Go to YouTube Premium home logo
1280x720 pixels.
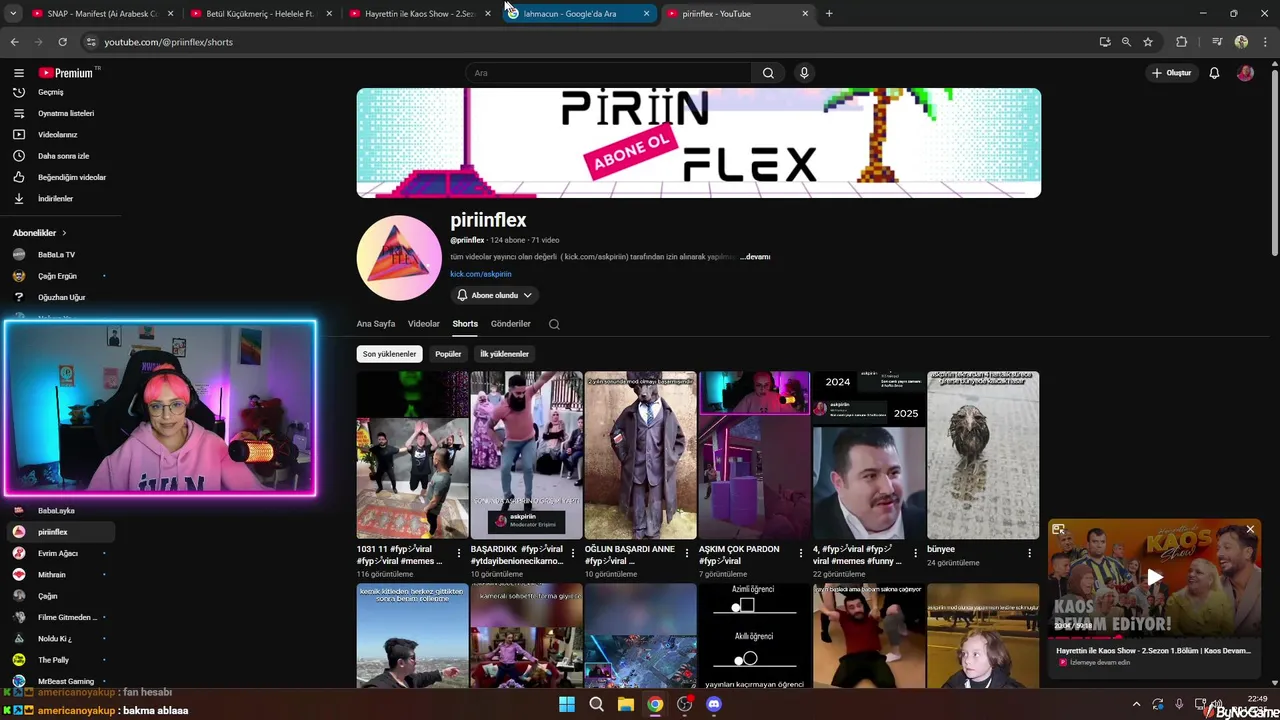(68, 73)
